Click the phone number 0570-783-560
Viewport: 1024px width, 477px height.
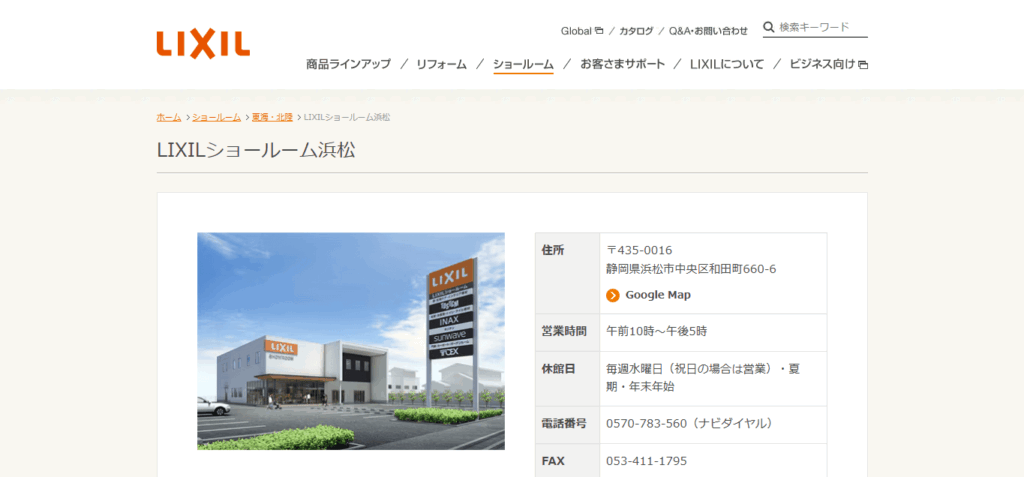647,423
